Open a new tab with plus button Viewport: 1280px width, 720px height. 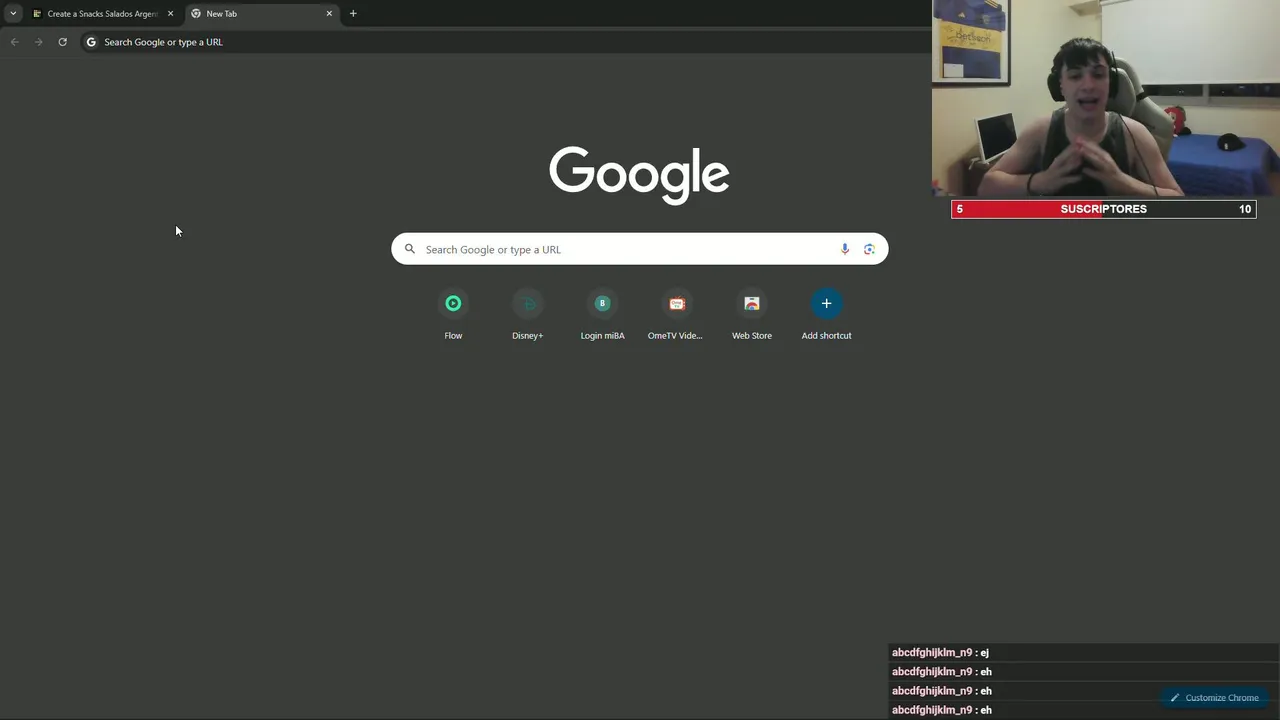coord(353,14)
